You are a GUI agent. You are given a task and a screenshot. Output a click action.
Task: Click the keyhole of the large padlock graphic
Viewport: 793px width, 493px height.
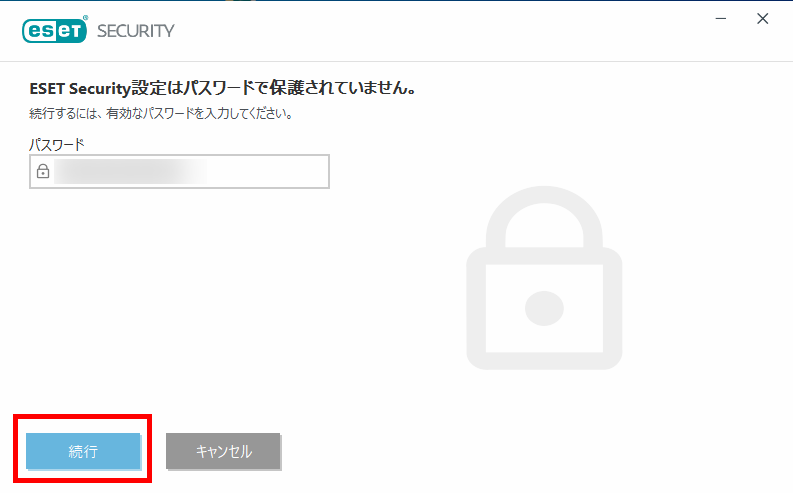point(544,308)
